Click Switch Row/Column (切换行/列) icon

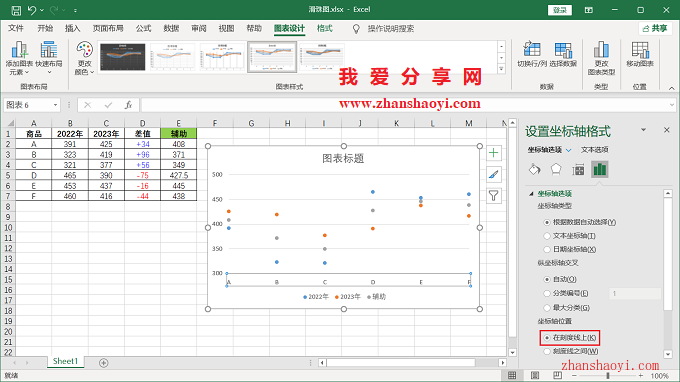click(532, 55)
